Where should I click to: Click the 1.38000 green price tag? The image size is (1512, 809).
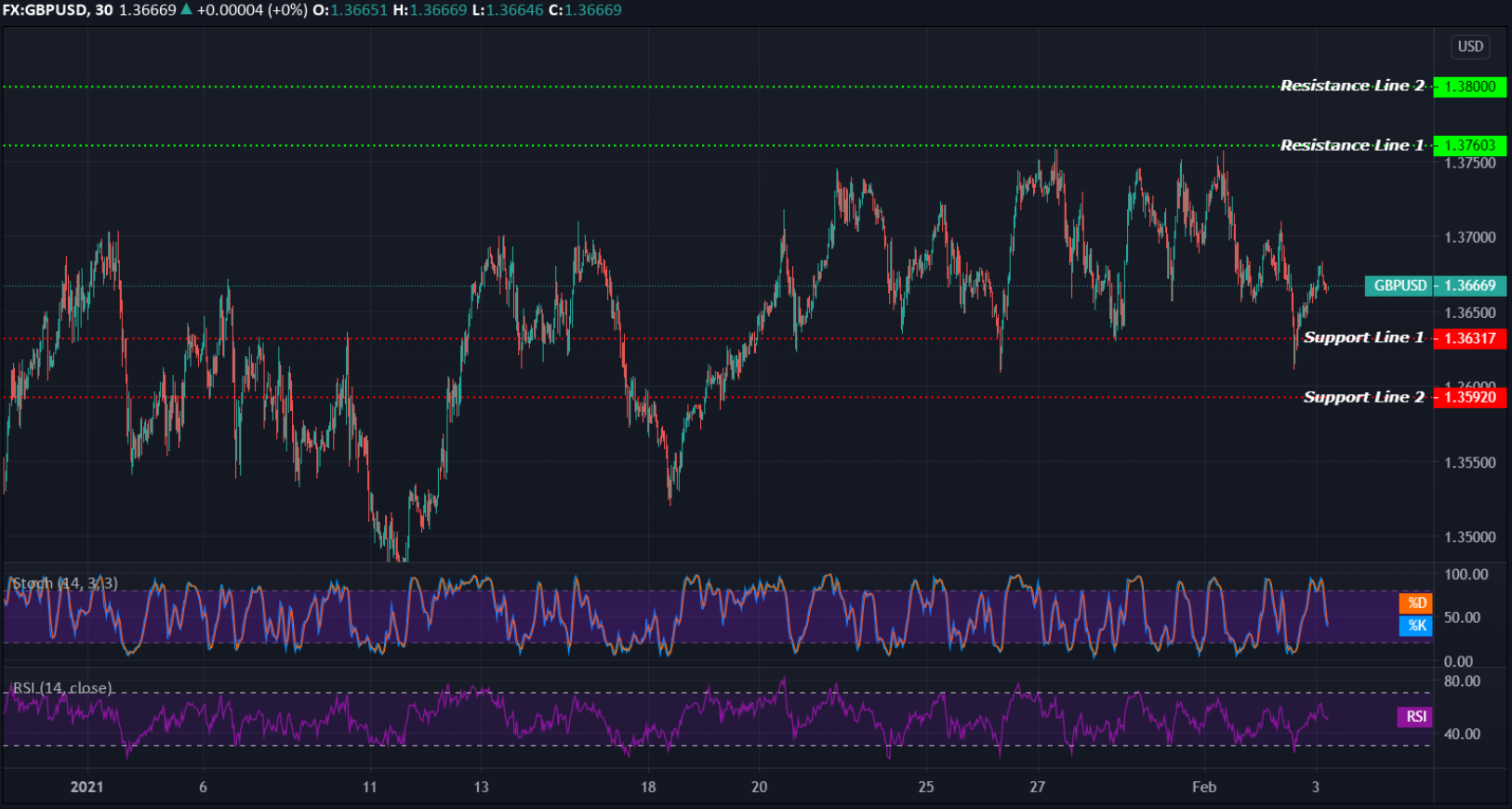point(1470,86)
